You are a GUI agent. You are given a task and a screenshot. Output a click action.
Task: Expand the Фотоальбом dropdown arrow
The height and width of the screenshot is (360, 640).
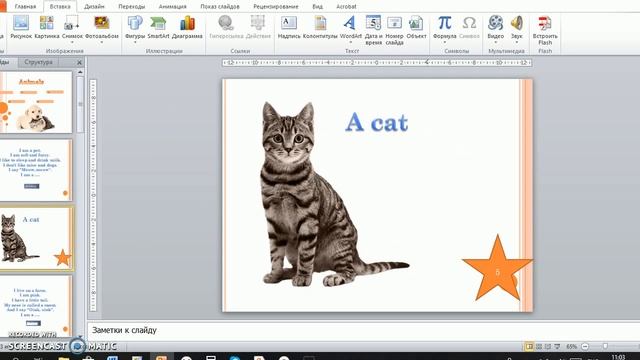tap(102, 42)
